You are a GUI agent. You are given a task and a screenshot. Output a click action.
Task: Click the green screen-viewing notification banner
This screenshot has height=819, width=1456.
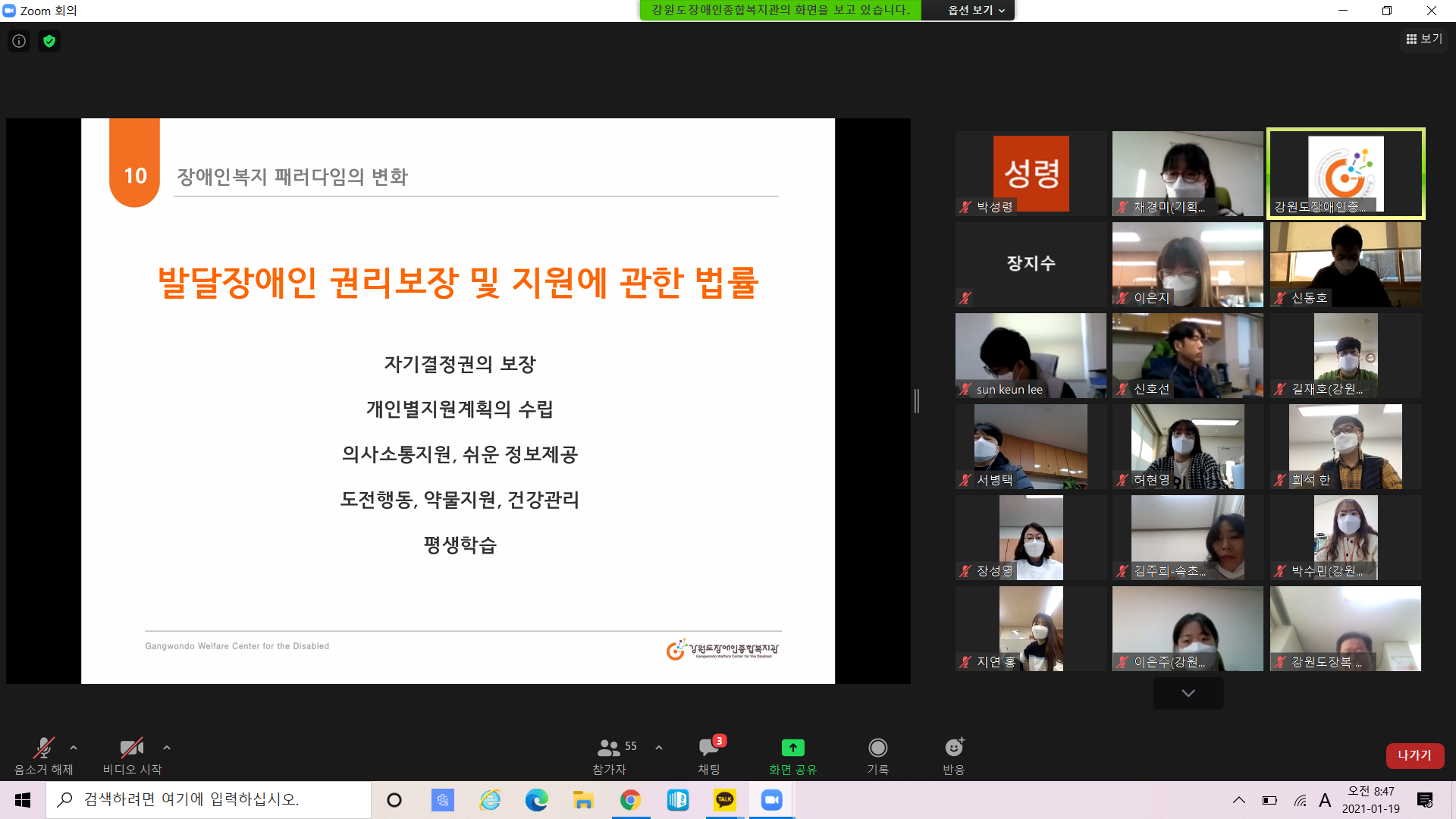[780, 10]
